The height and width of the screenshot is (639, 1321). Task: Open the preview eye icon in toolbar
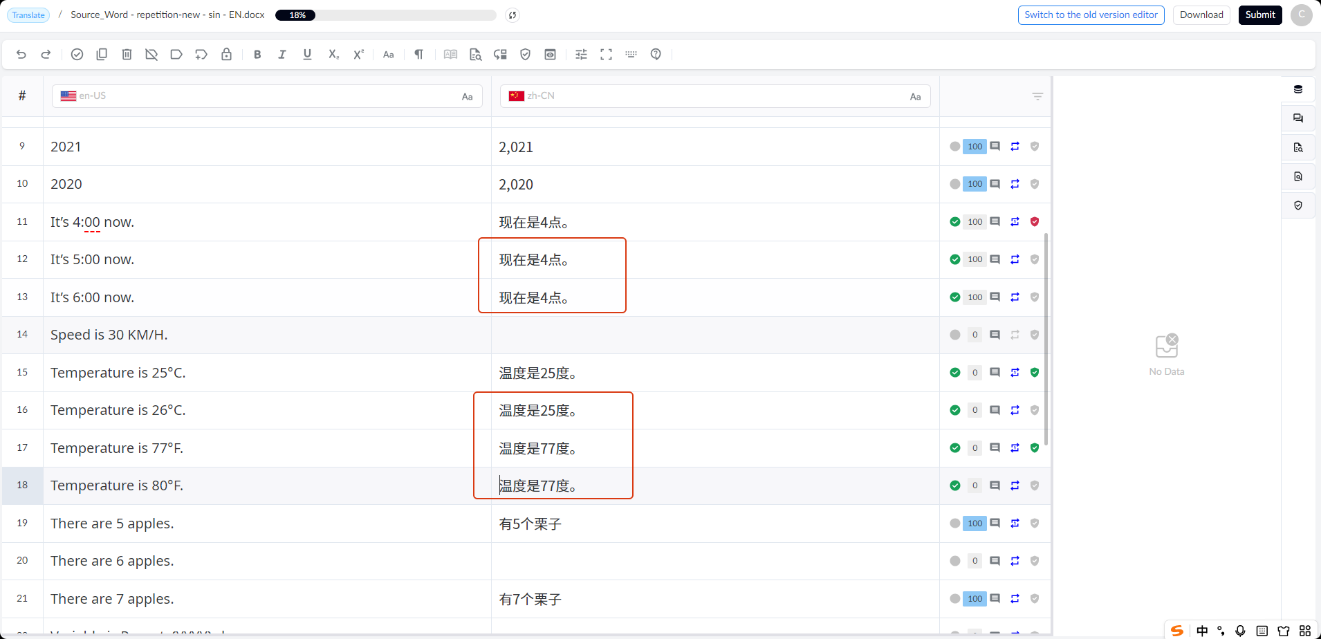550,54
